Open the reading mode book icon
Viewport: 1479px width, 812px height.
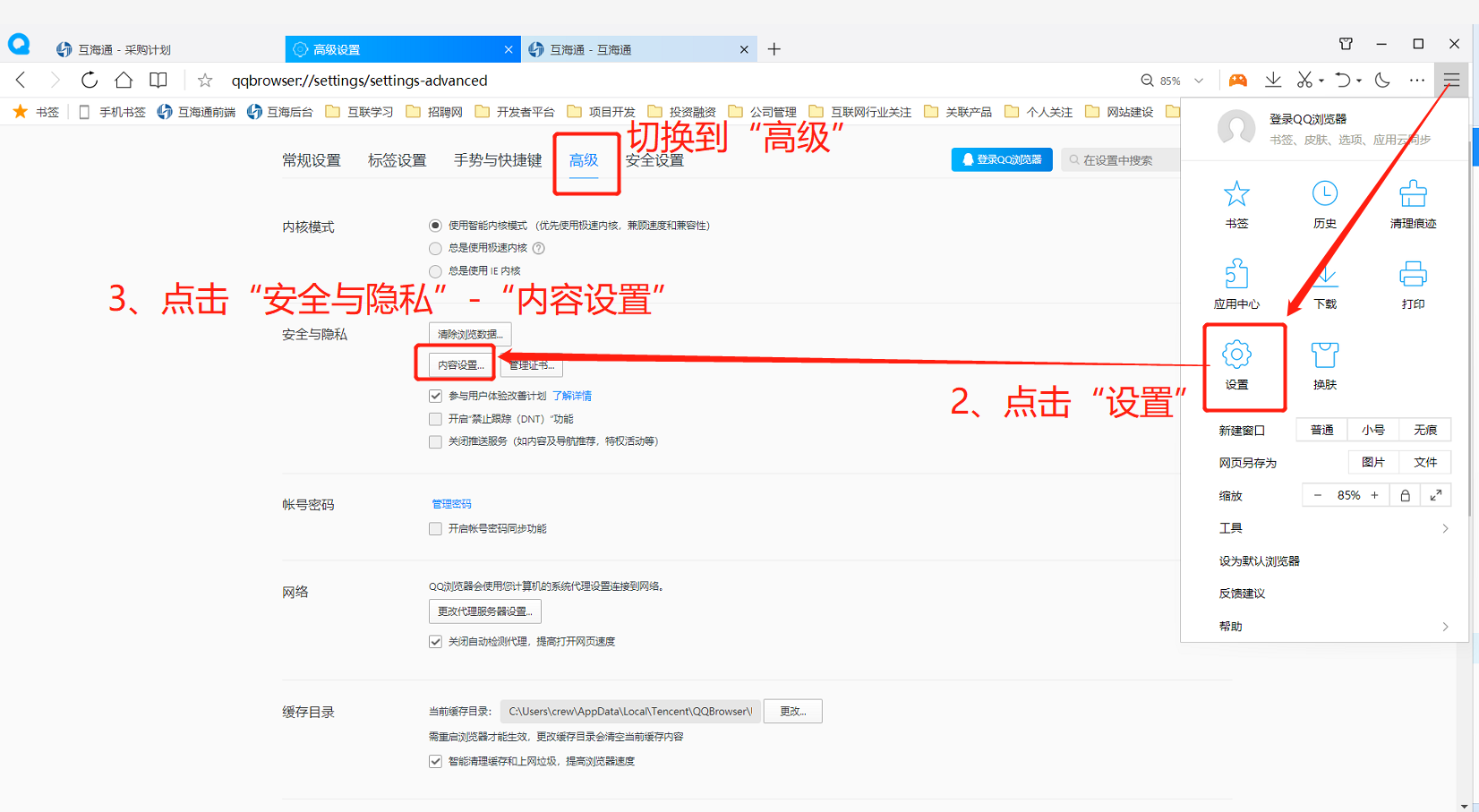pyautogui.click(x=158, y=81)
